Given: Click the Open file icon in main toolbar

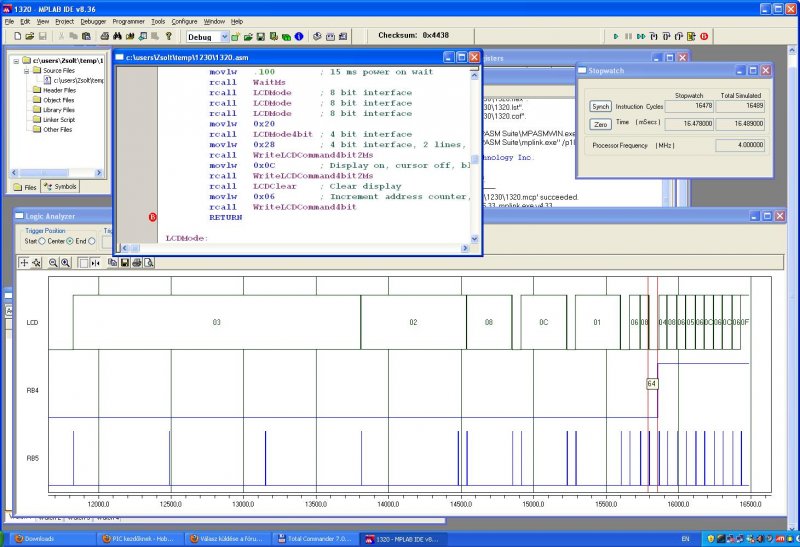Looking at the screenshot, I should pyautogui.click(x=28, y=36).
